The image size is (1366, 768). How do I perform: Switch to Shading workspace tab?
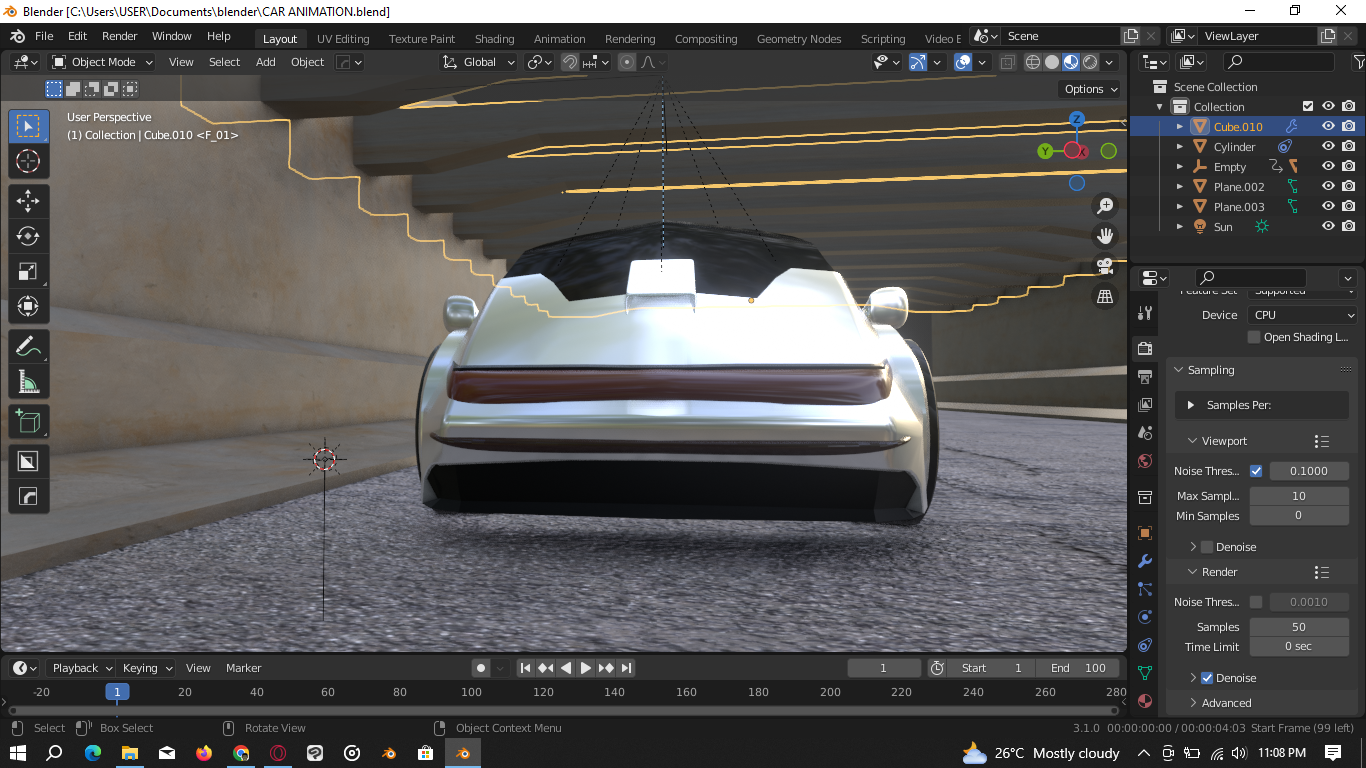point(494,39)
